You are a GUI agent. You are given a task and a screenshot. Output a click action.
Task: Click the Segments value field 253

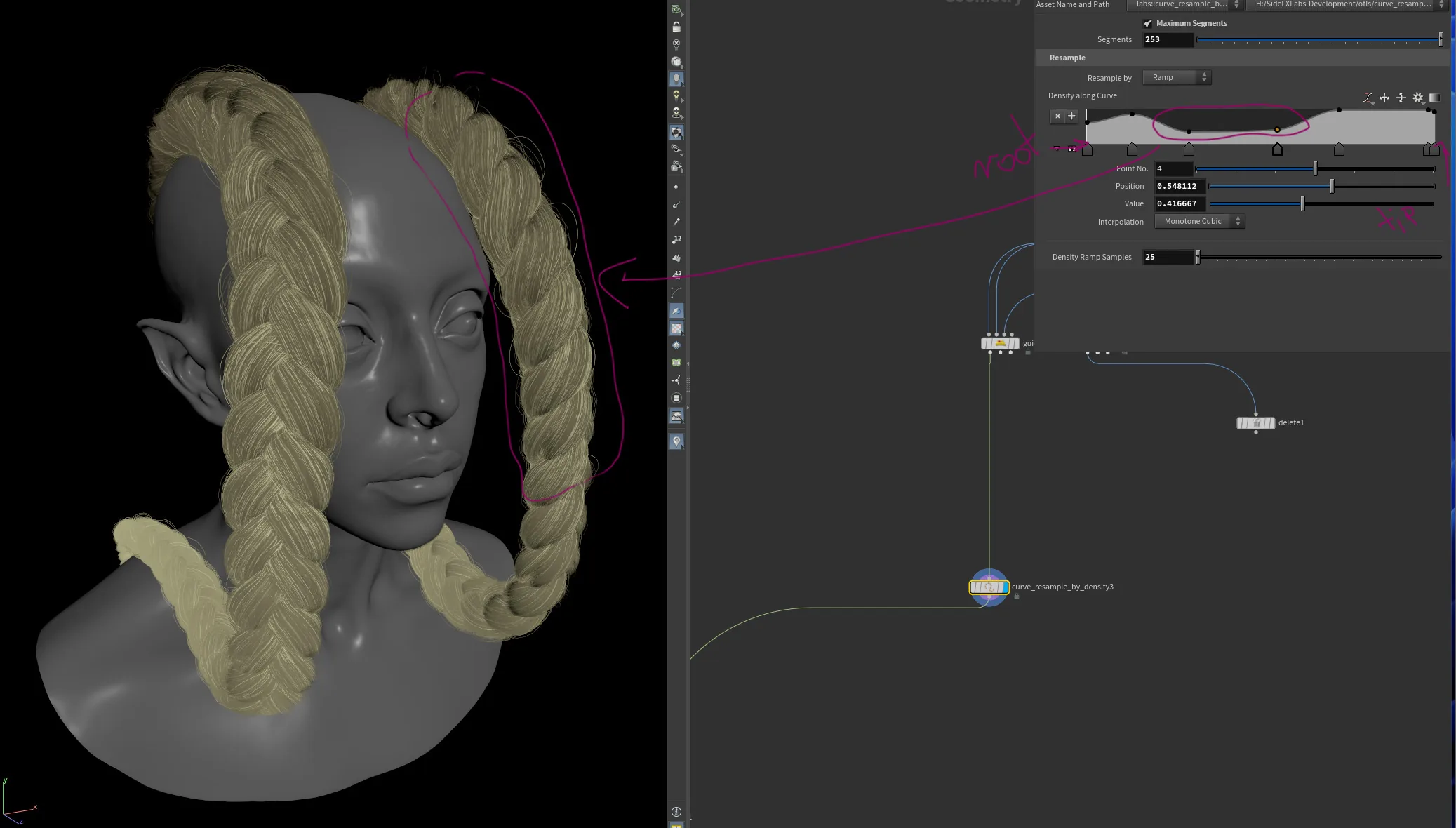coord(1168,39)
